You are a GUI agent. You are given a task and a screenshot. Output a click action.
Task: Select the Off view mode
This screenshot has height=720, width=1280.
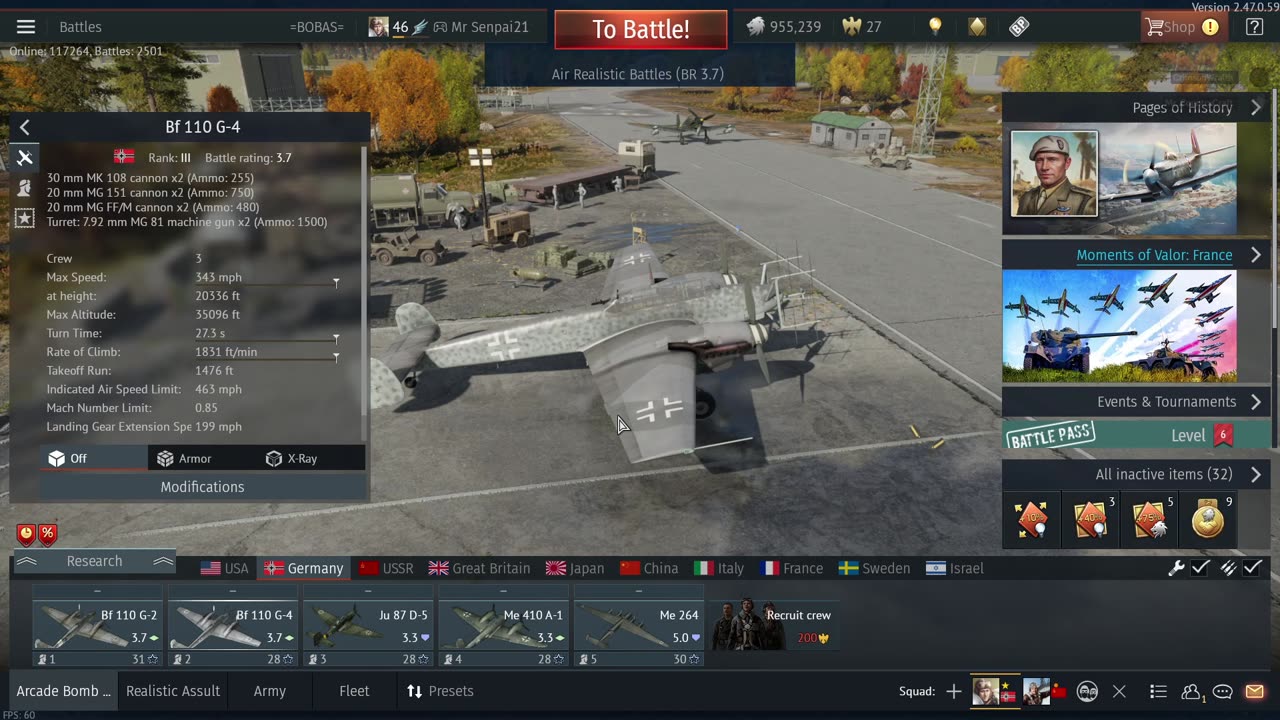point(94,458)
